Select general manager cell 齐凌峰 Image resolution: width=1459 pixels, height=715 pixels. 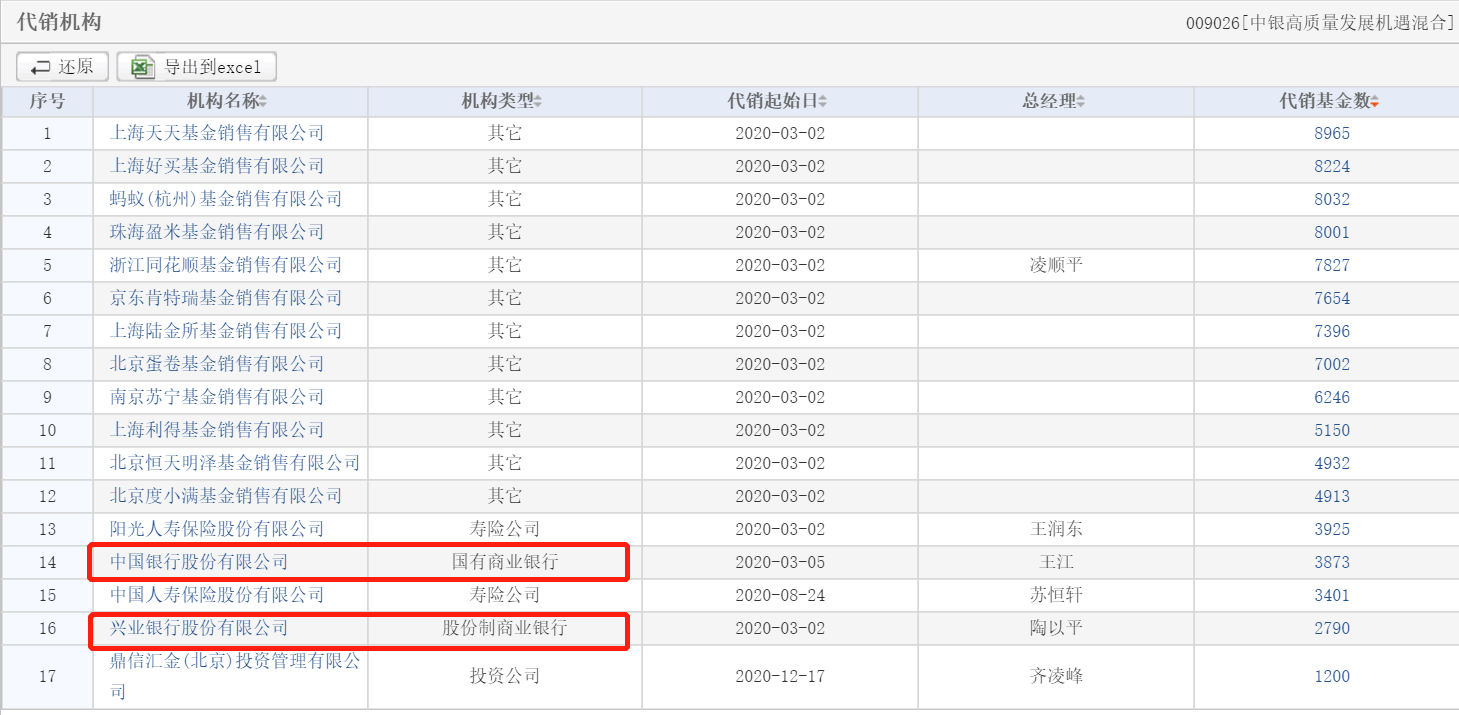1056,676
